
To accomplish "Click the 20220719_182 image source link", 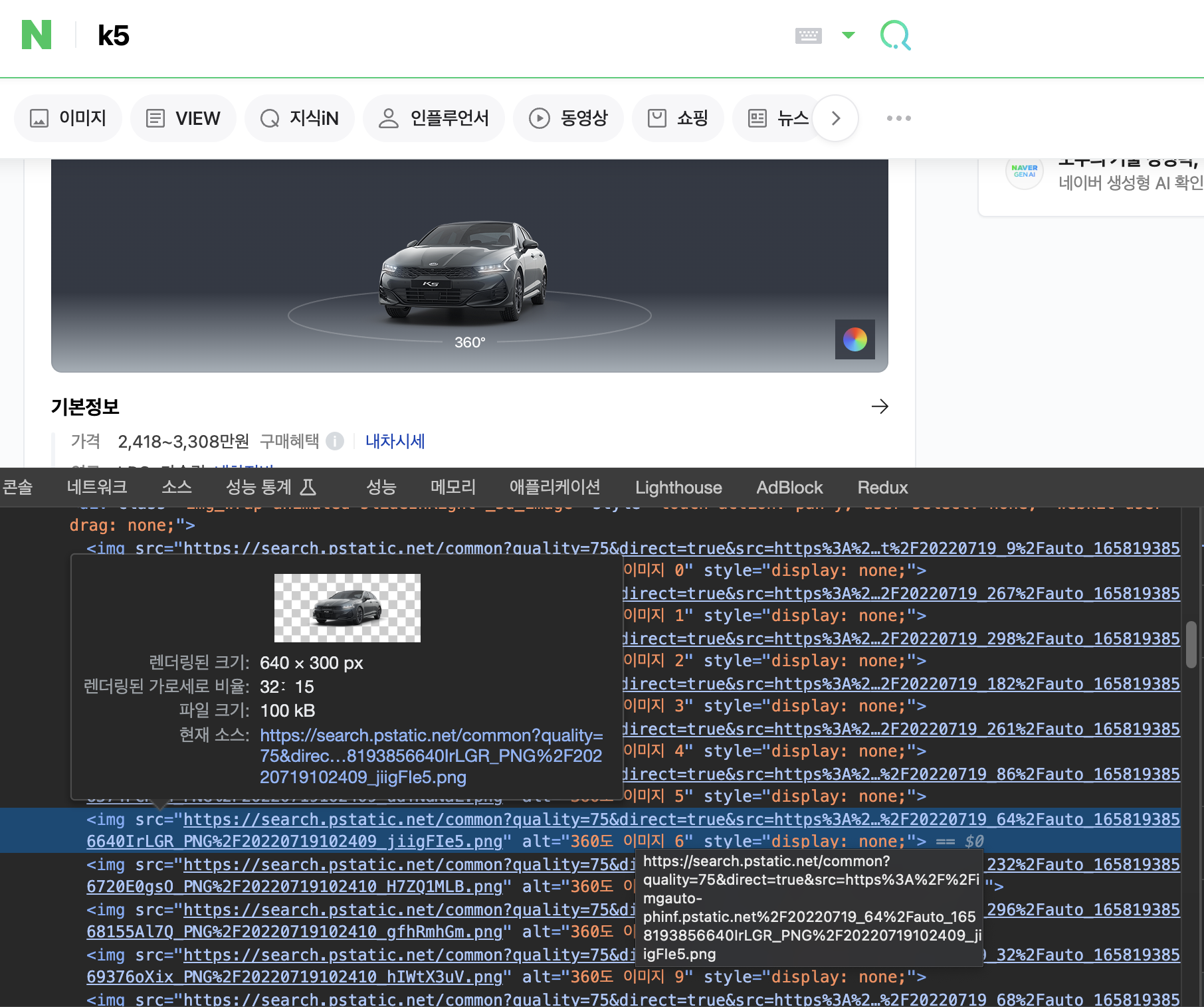I will coord(901,684).
